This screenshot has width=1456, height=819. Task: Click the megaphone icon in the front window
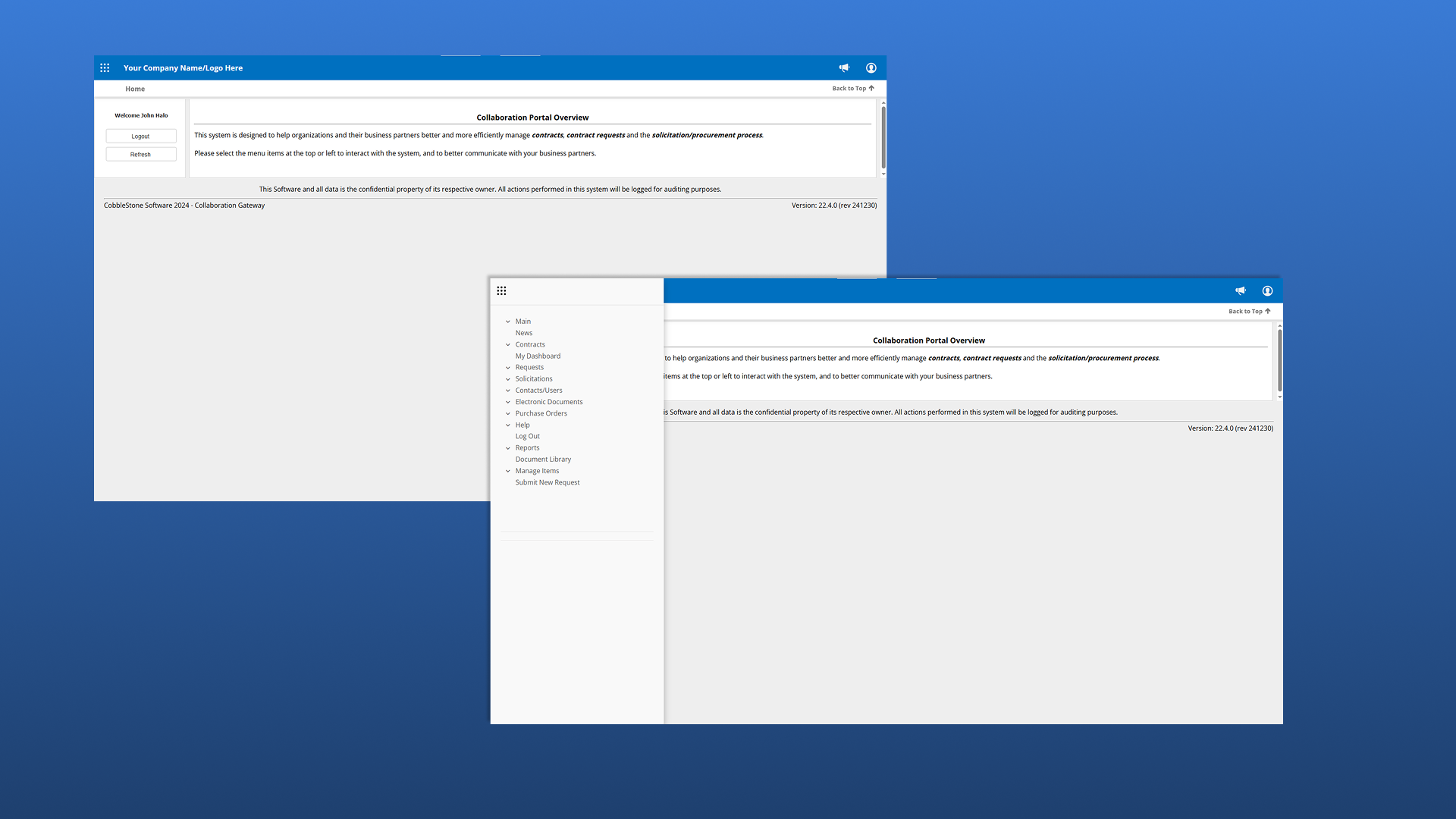coord(1241,290)
